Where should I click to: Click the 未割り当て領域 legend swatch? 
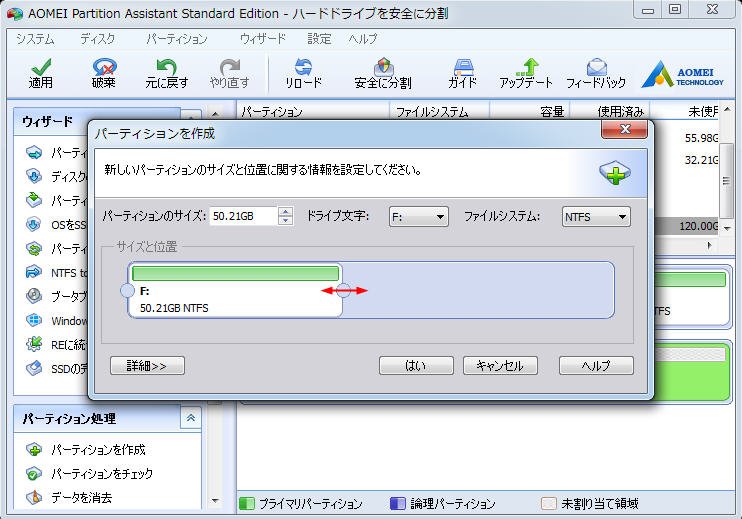coord(548,503)
